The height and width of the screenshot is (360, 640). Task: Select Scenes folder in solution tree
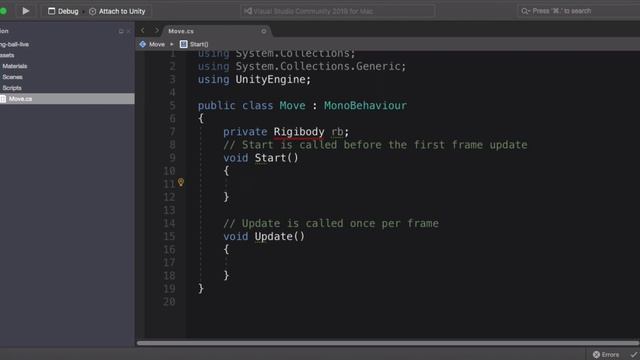[x=12, y=77]
